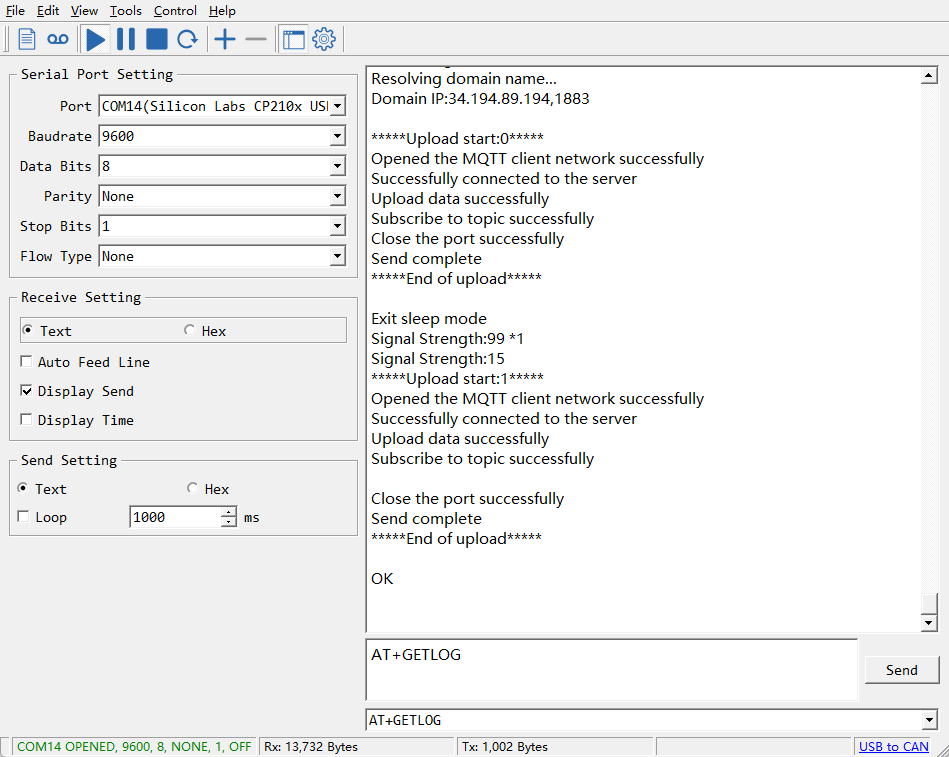
Task: Click the Resolving domain name... line
Action: tap(464, 79)
